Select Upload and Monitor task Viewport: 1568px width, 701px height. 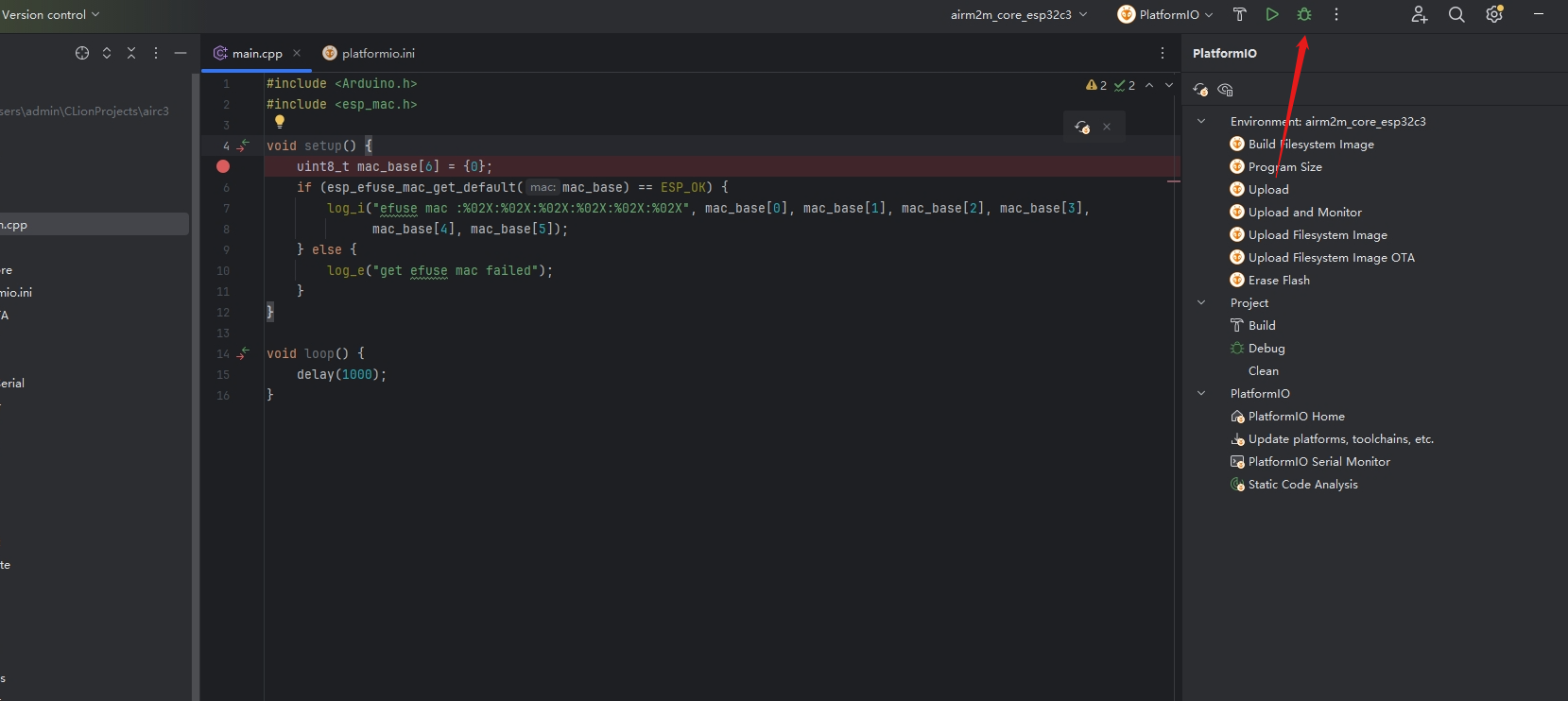(1296, 212)
